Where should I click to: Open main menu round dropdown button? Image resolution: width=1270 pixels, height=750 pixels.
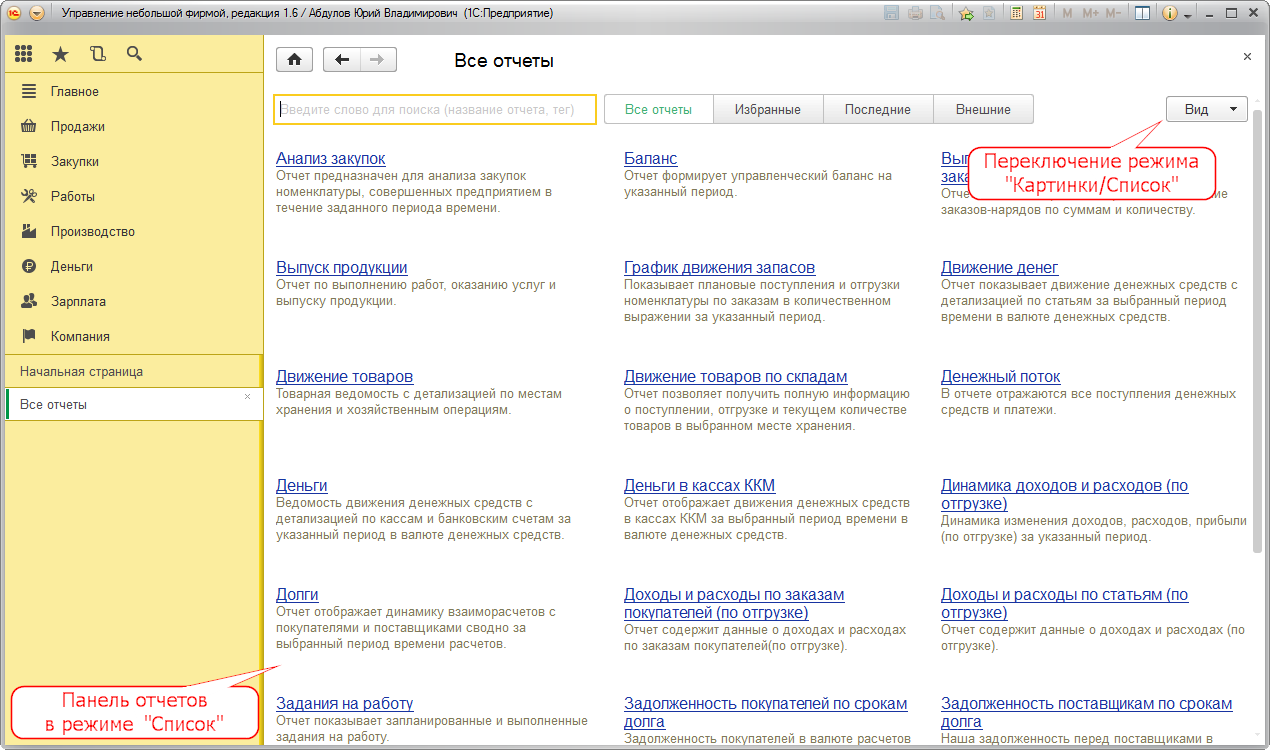click(x=37, y=14)
